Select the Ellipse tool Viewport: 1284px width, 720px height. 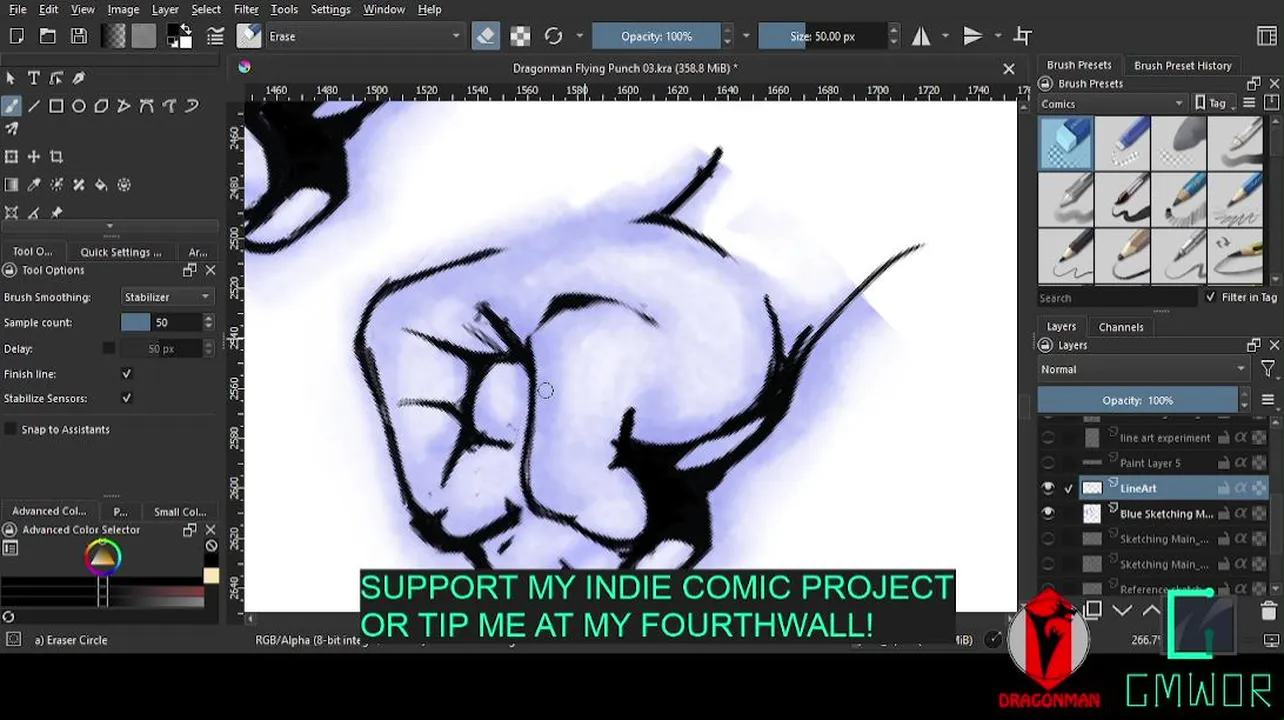(x=79, y=105)
